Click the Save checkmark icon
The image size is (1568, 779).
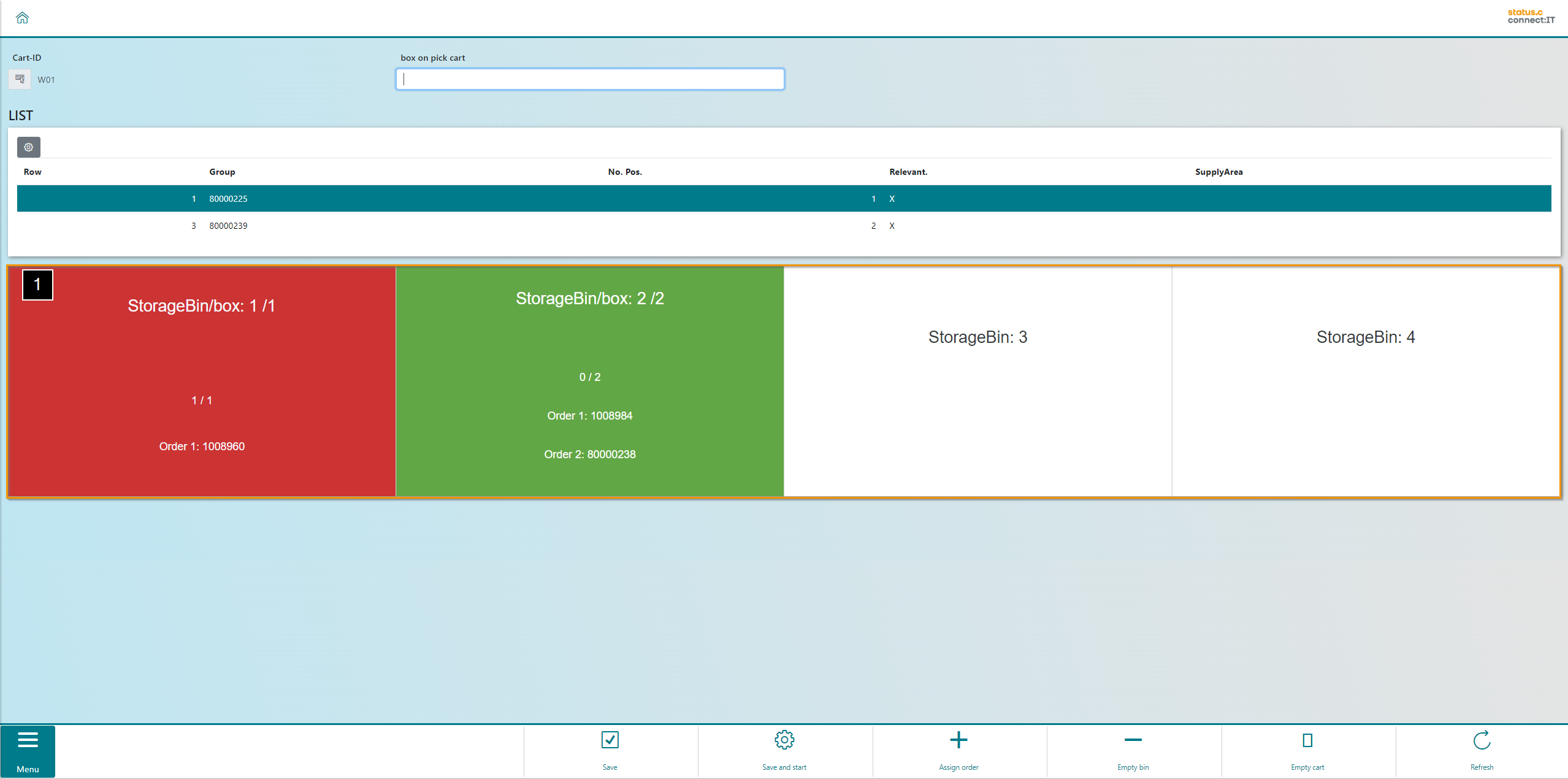tap(610, 741)
